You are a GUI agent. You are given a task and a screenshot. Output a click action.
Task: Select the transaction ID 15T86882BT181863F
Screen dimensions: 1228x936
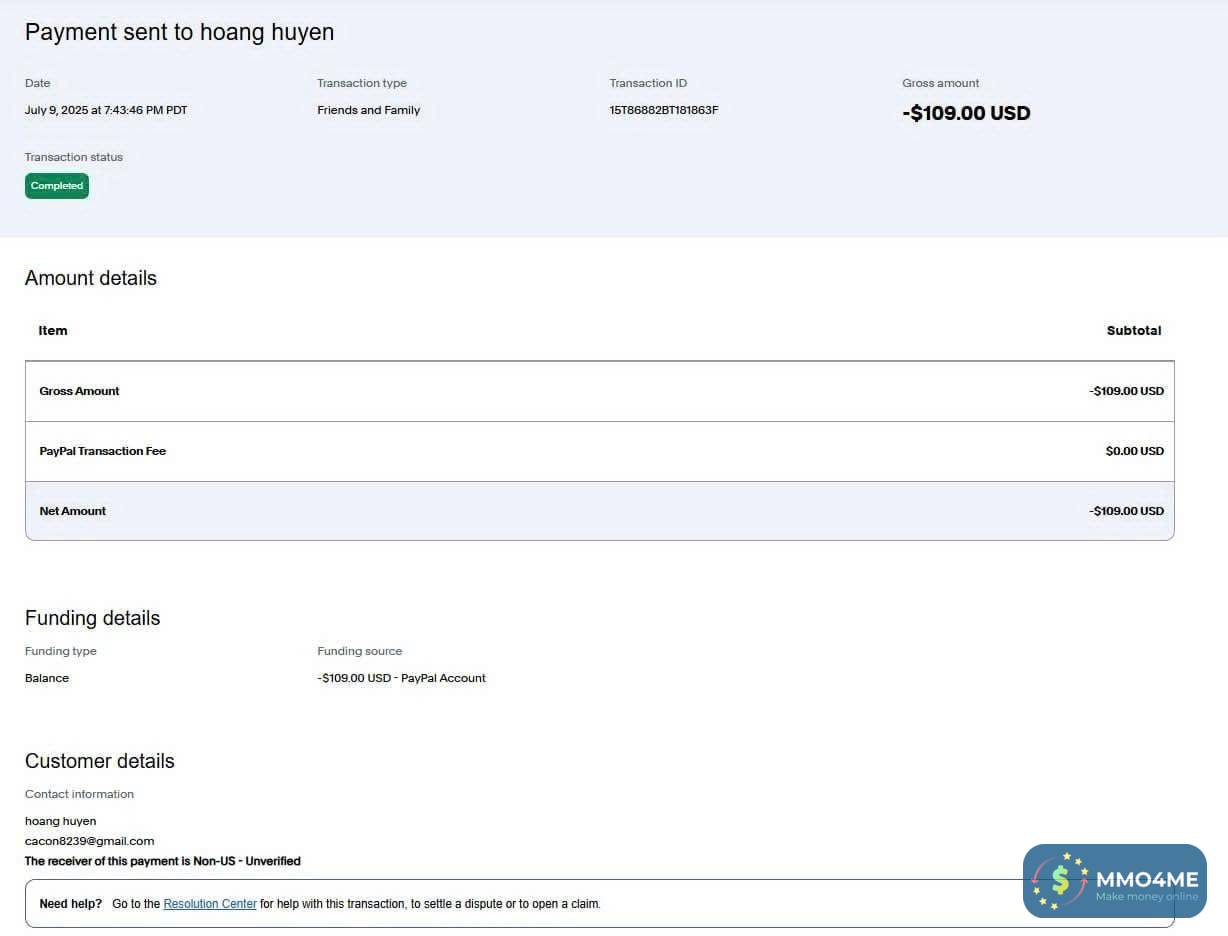click(664, 110)
